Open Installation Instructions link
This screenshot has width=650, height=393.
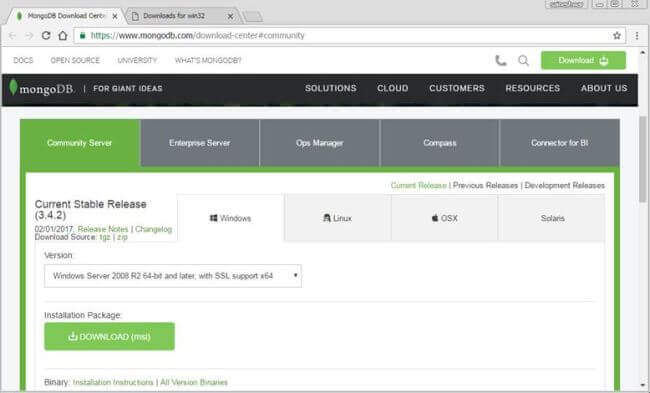113,382
